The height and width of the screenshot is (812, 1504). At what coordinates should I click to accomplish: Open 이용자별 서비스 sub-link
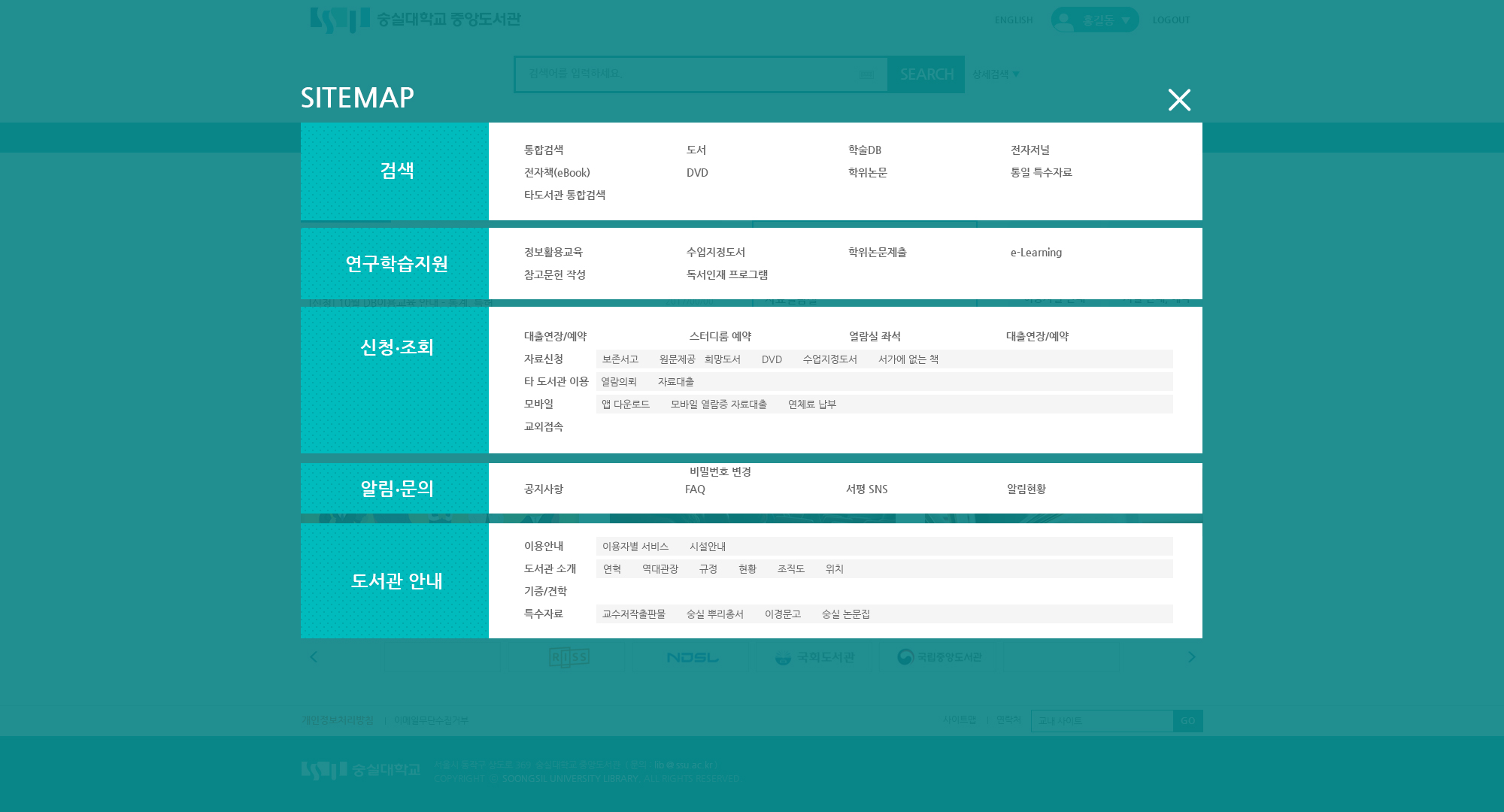tap(635, 547)
